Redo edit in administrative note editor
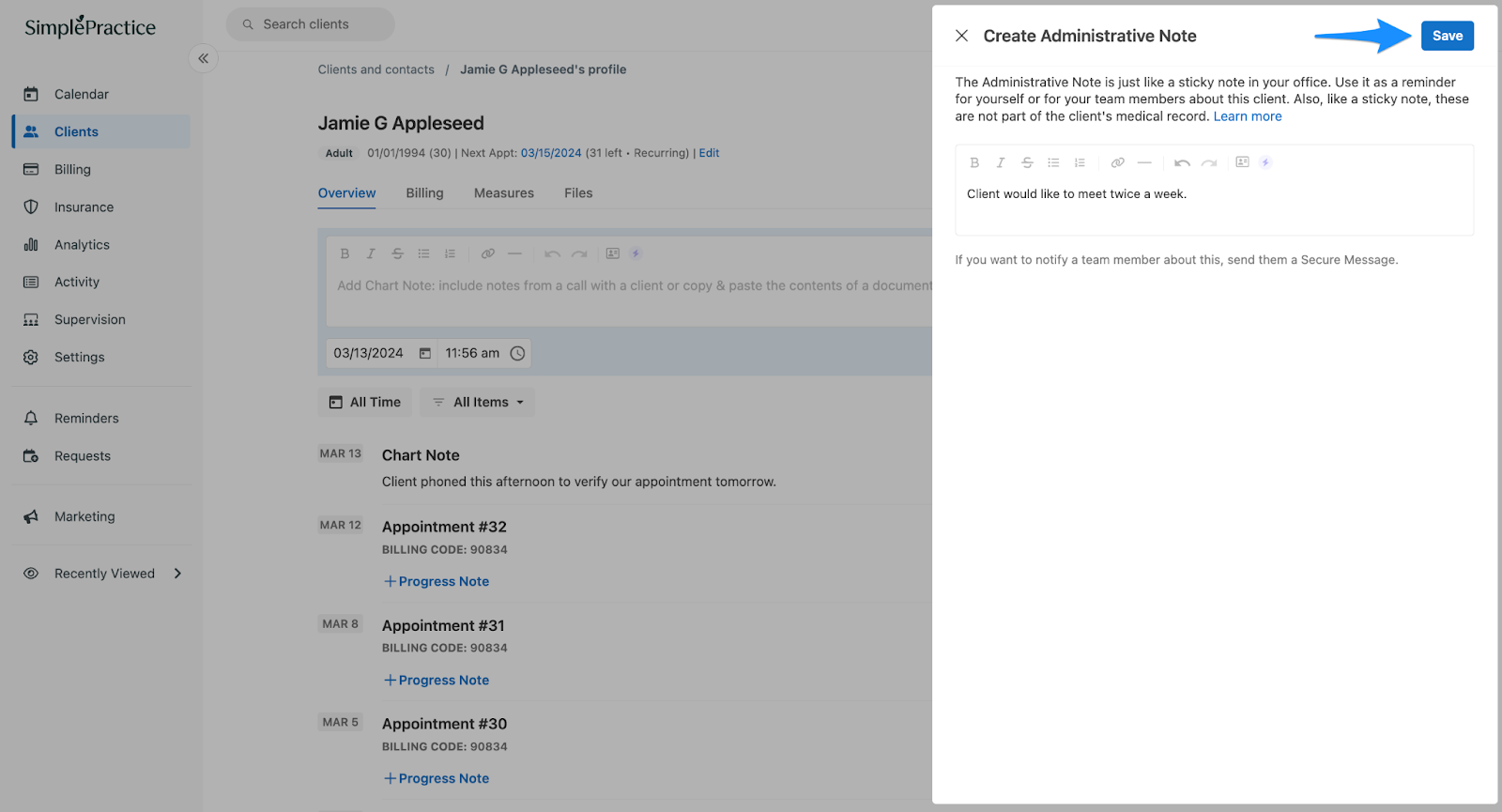The height and width of the screenshot is (812, 1502). pyautogui.click(x=1209, y=162)
